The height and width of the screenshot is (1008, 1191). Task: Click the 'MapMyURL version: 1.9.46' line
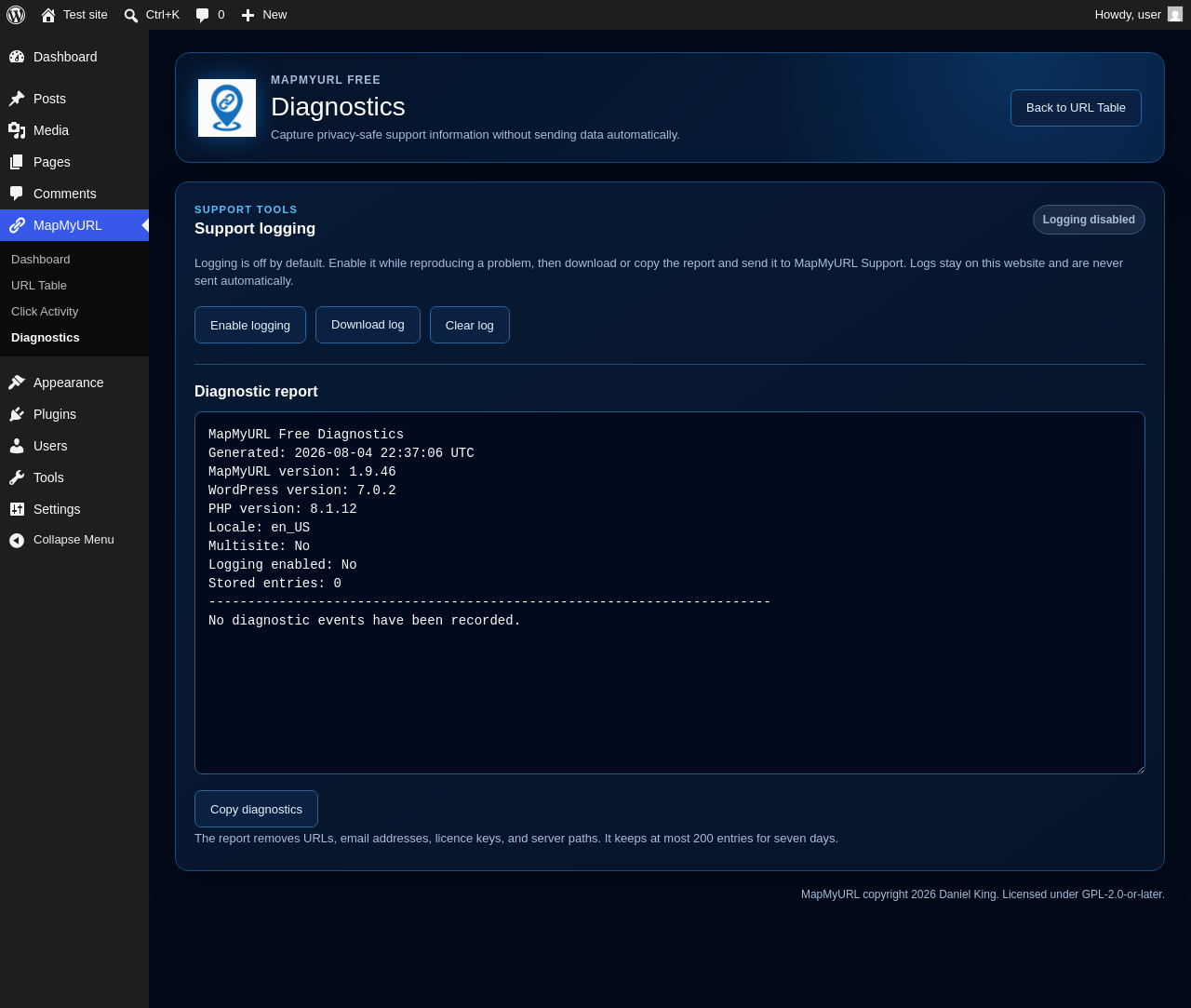[x=302, y=472]
